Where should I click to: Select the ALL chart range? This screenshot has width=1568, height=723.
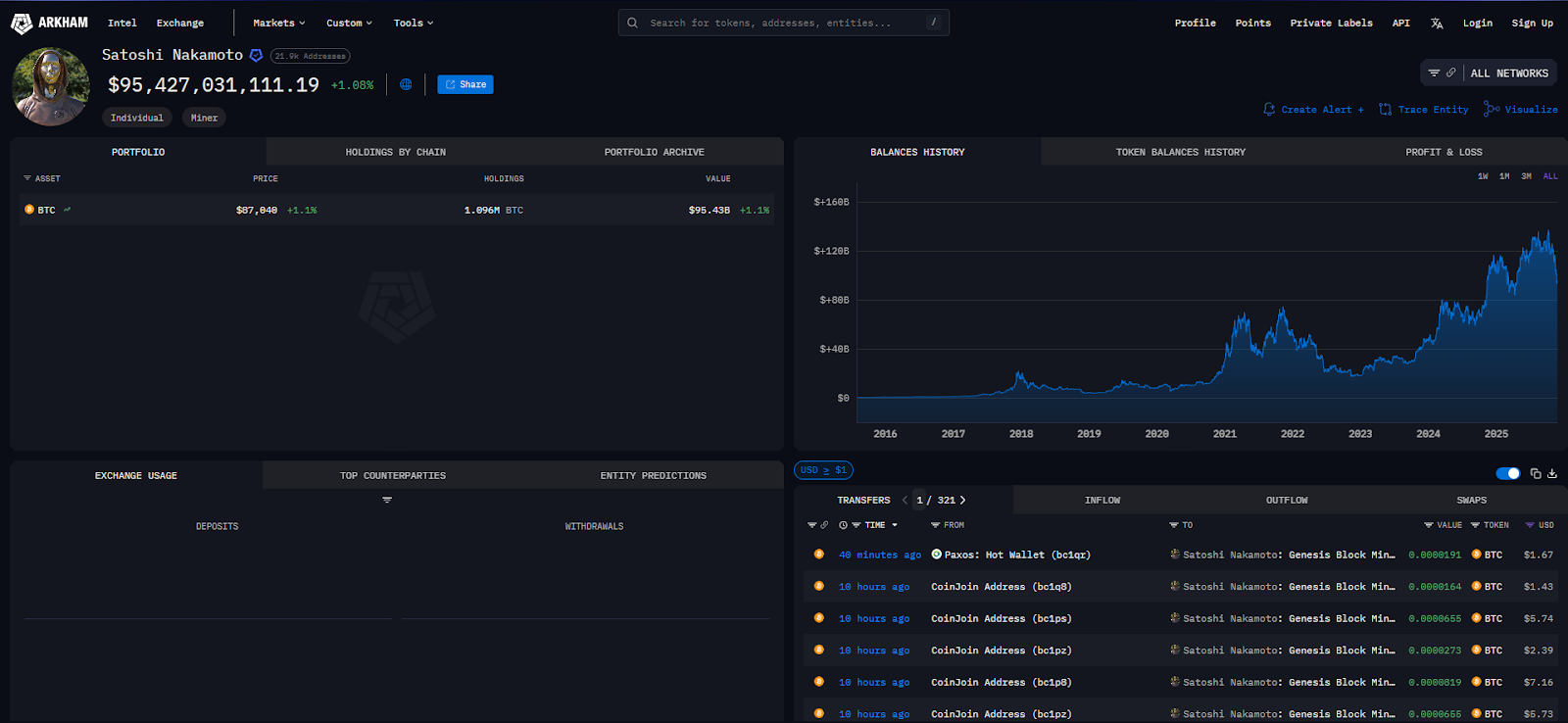(1550, 176)
